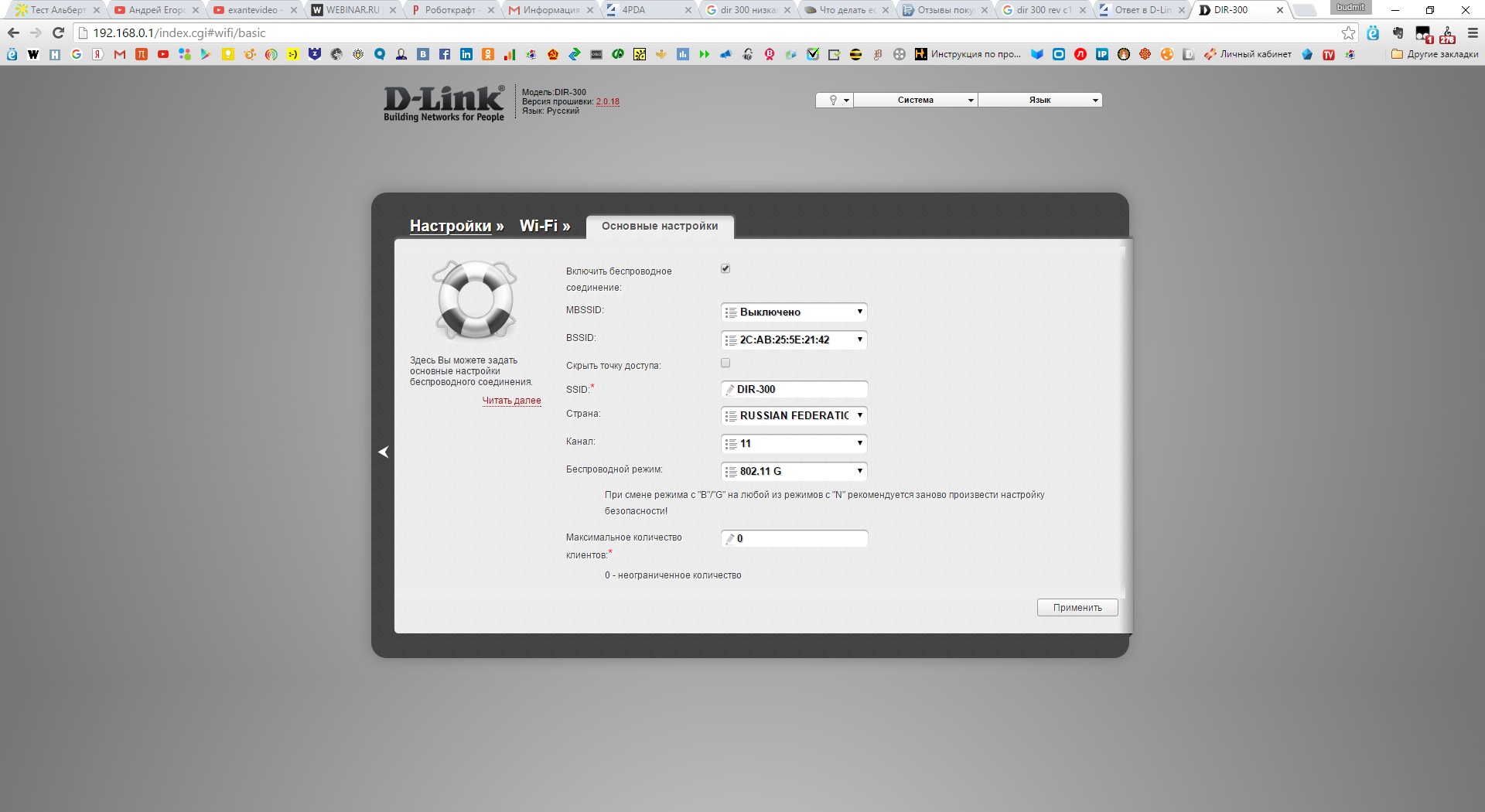
Task: Open the Система dropdown menu
Action: tap(916, 100)
